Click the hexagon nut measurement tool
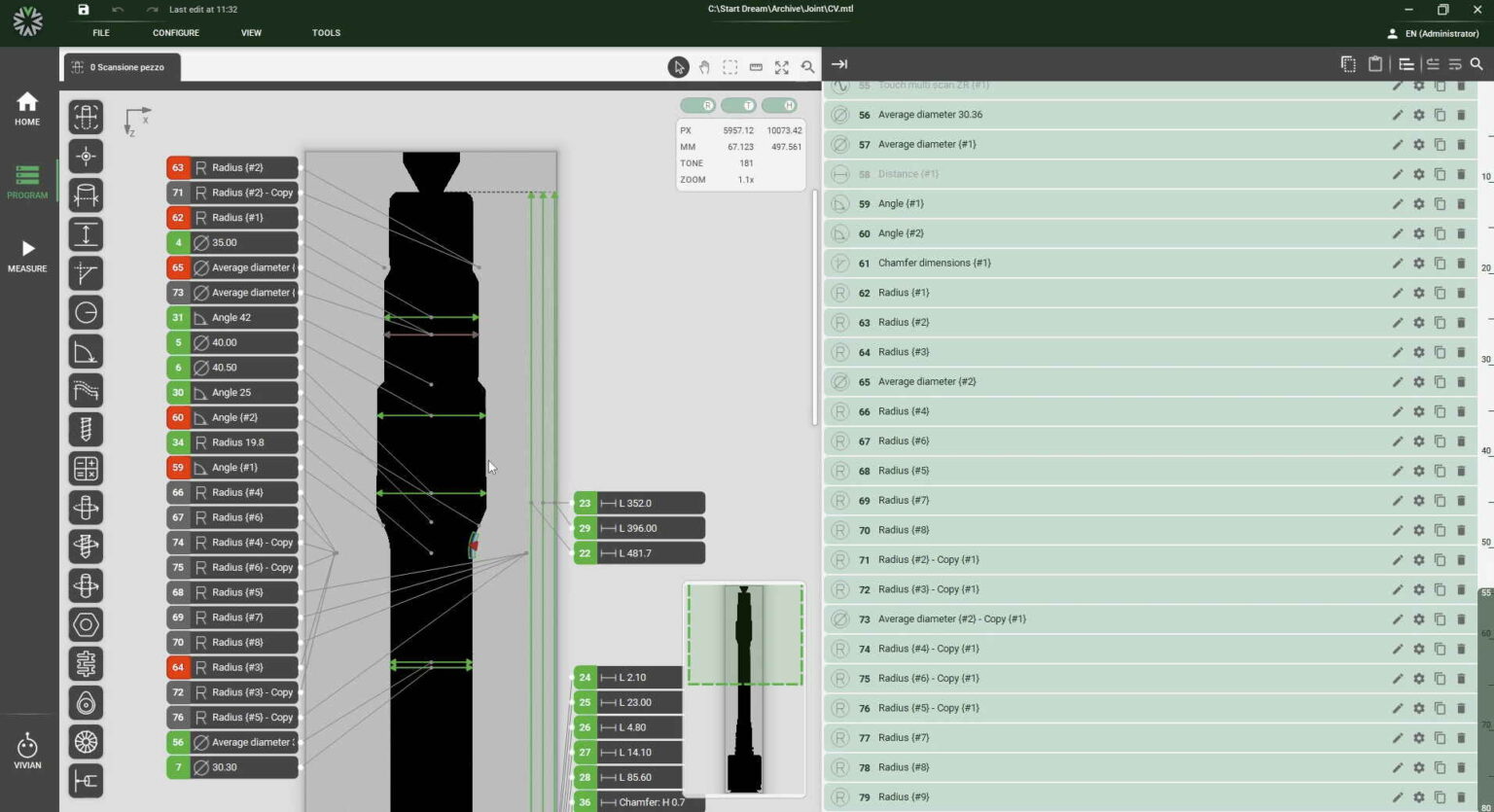Screen dimensions: 1494x812 click(x=86, y=624)
